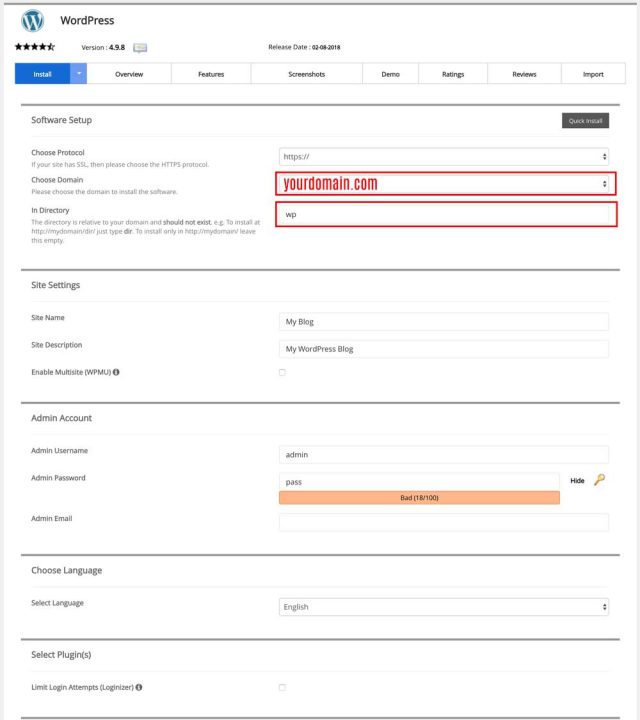Screen dimensions: 640x720
Task: Click the Enable Multisite (WPMU) label
Action: (71, 372)
